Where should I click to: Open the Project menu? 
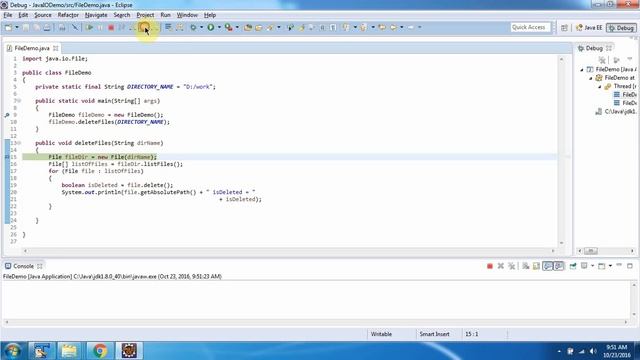[x=145, y=15]
